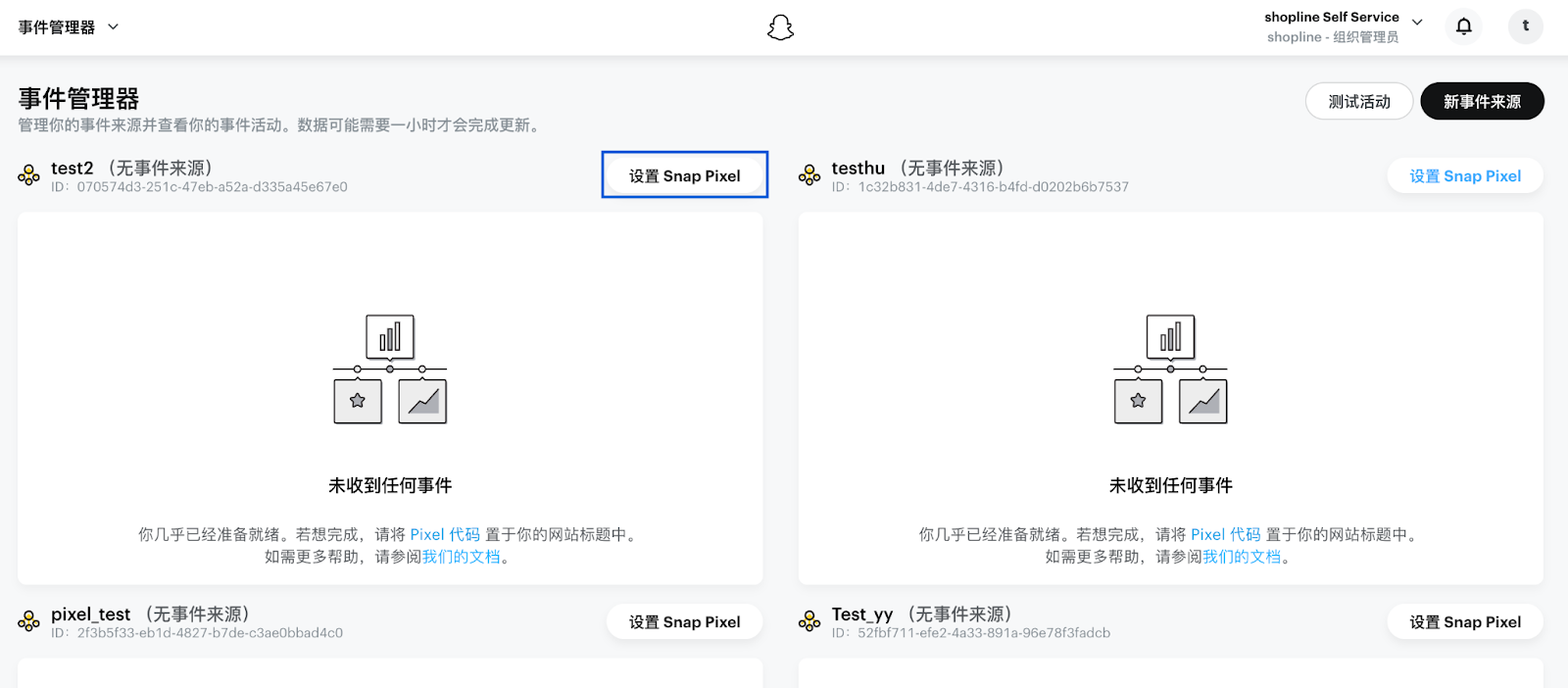The width and height of the screenshot is (1568, 688).
Task: Open the user avatar 't' menu
Action: [x=1525, y=26]
